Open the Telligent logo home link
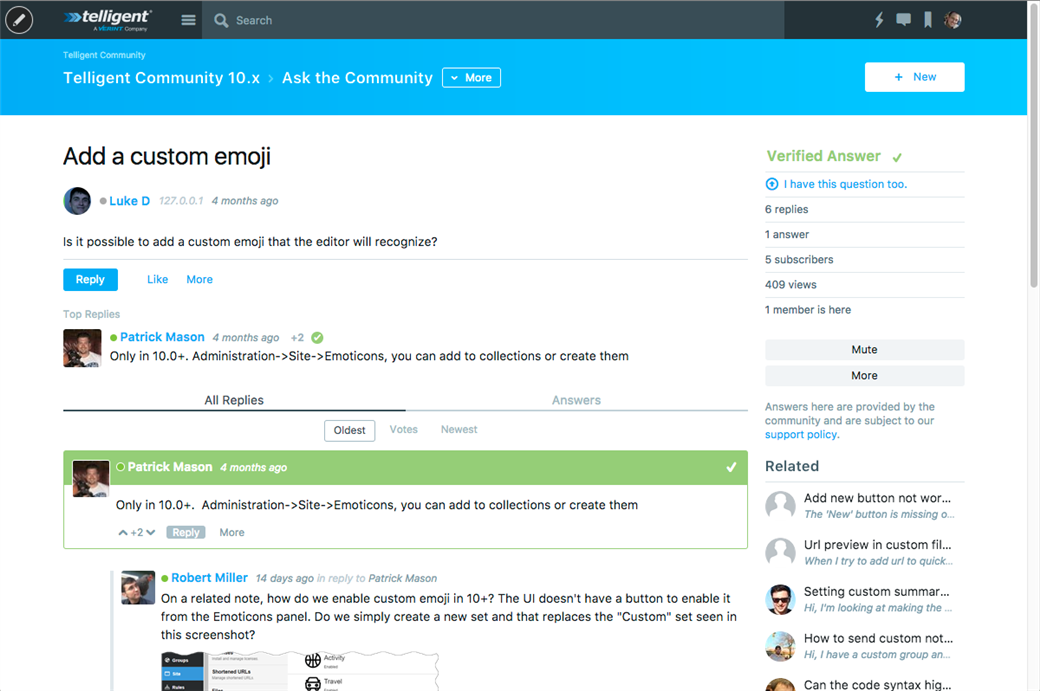This screenshot has height=691, width=1040. [x=108, y=20]
